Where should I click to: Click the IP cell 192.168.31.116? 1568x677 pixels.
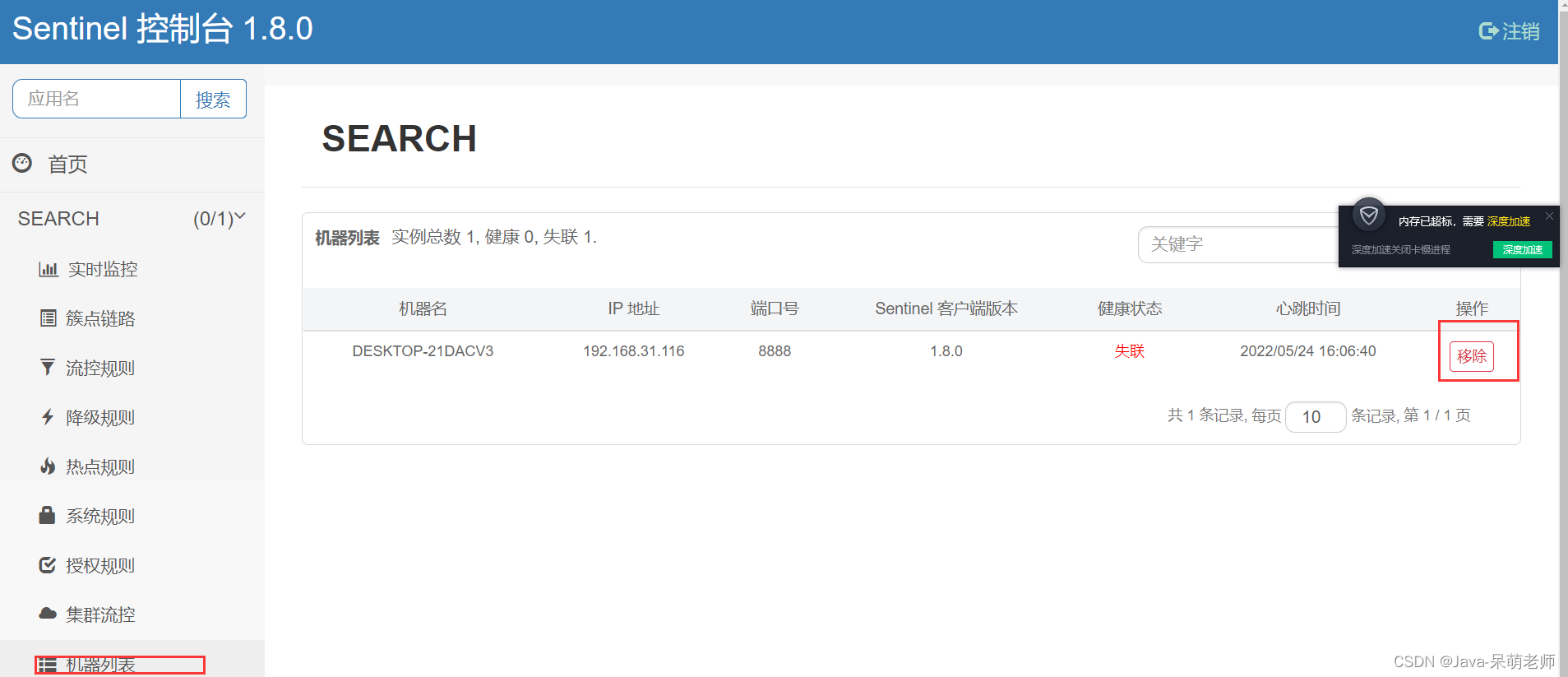point(633,351)
